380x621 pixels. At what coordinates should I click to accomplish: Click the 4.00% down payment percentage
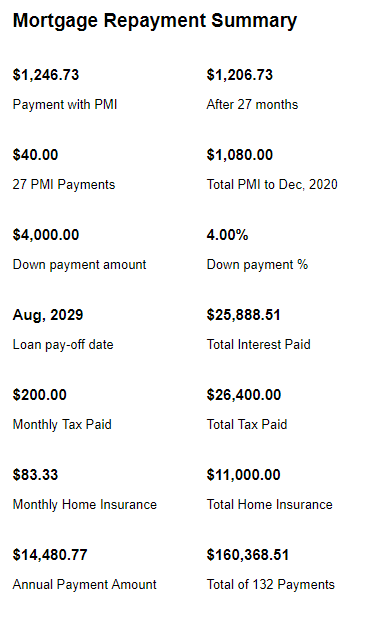(227, 235)
